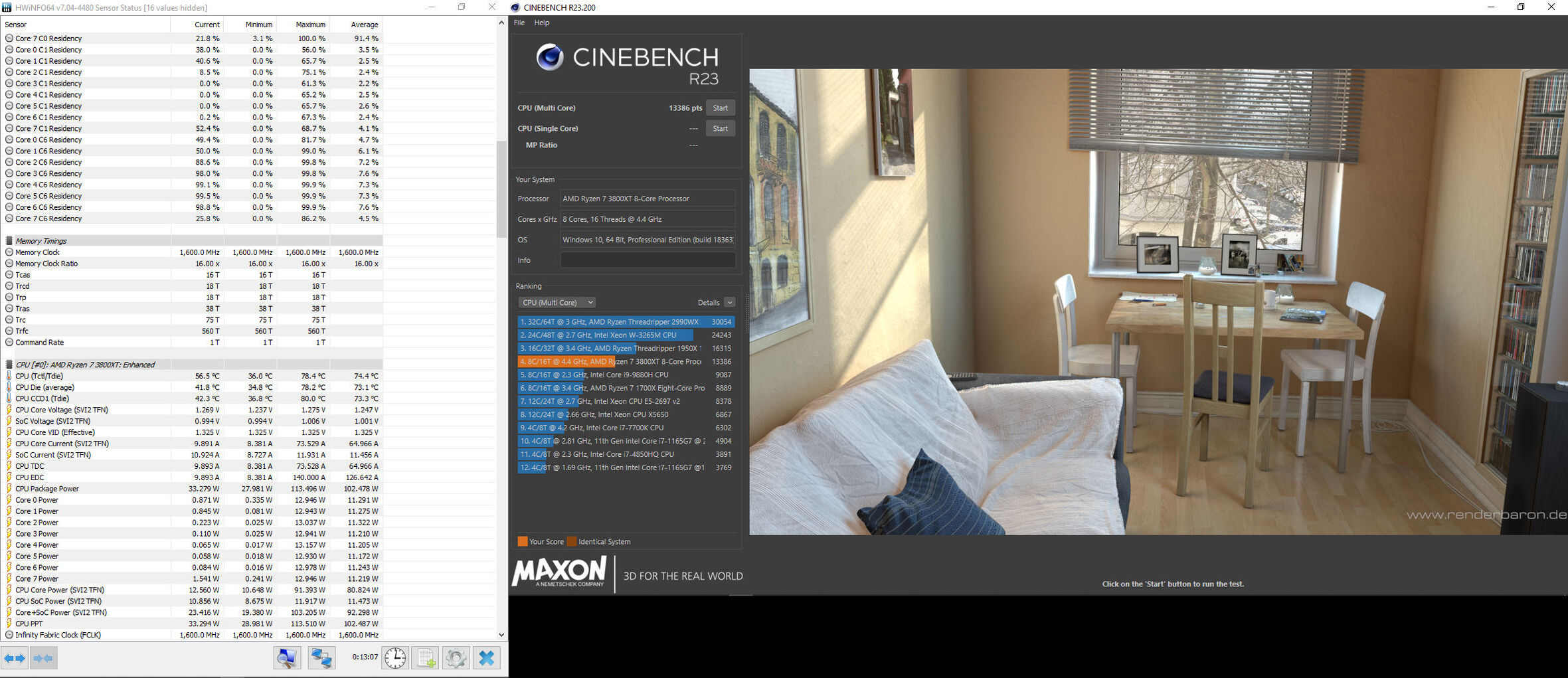Click the icon beside Core 0 C6 Residency
1568x678 pixels.
[x=9, y=140]
